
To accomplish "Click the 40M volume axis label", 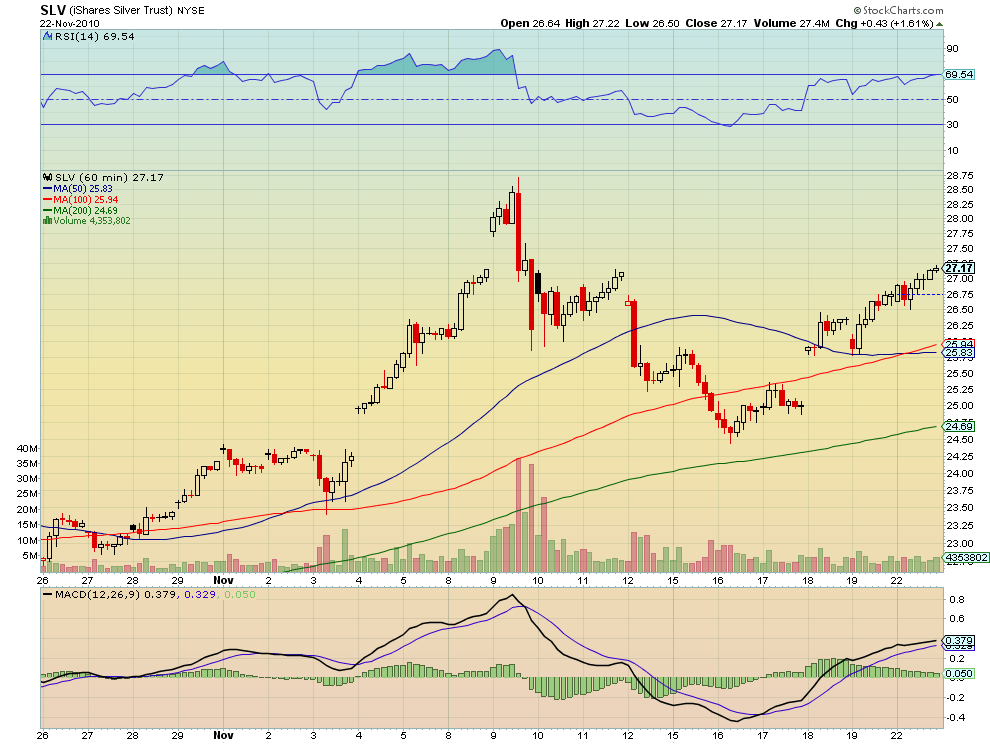I will (27, 448).
